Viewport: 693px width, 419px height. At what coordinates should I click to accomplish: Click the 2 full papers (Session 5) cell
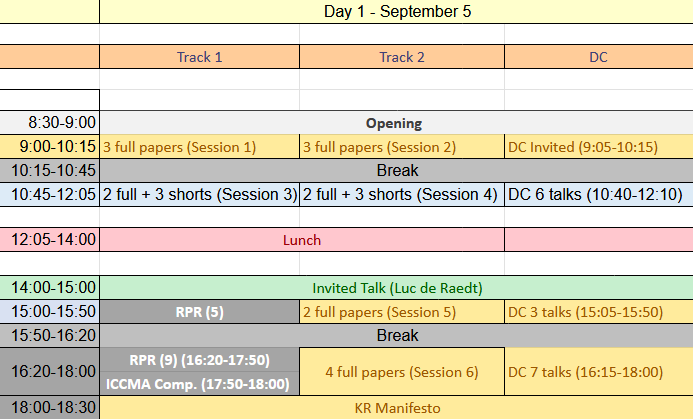click(x=402, y=312)
